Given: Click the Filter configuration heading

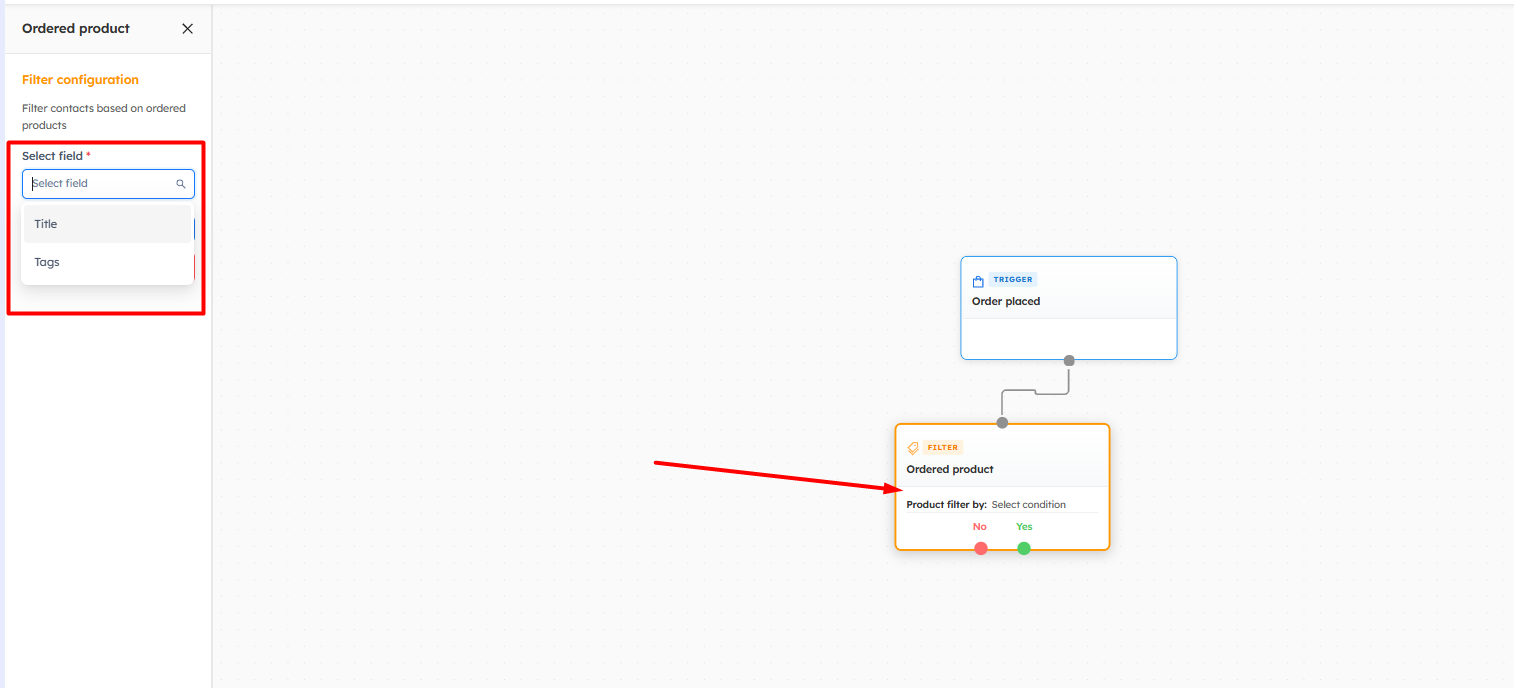Looking at the screenshot, I should [x=80, y=80].
